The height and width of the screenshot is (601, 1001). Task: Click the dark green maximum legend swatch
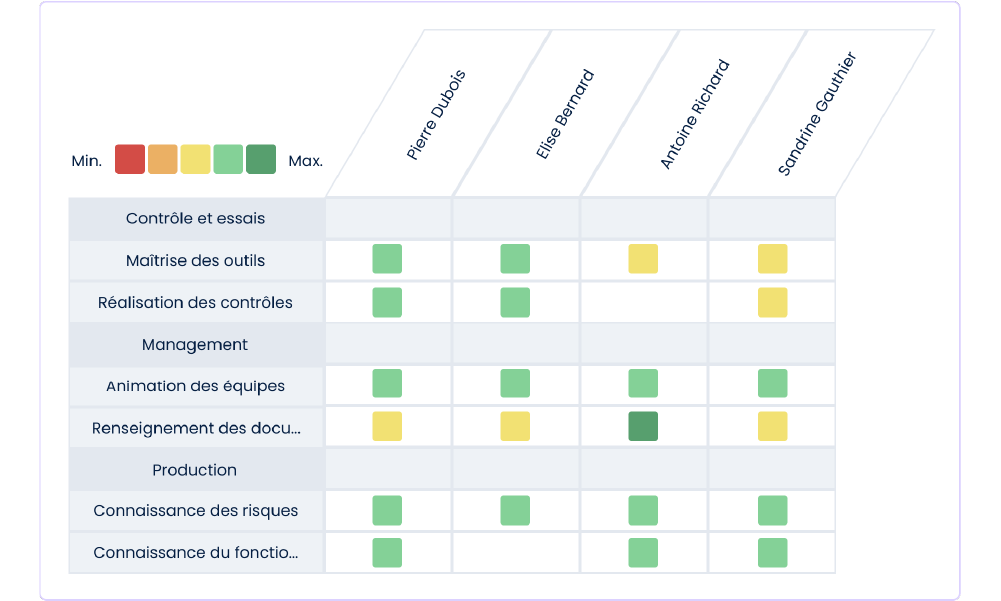coord(261,159)
